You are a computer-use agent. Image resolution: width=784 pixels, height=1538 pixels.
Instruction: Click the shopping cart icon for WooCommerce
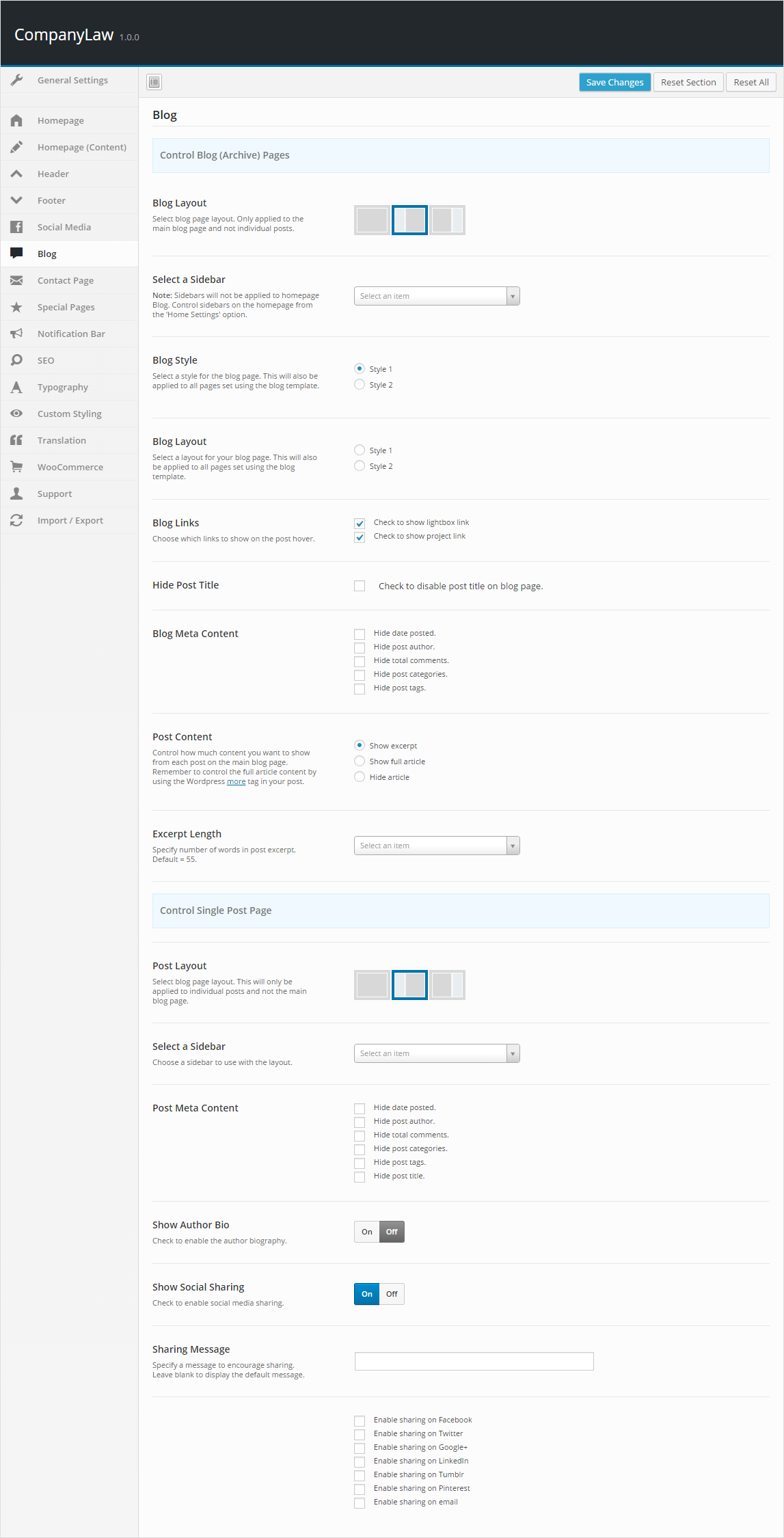(x=17, y=467)
